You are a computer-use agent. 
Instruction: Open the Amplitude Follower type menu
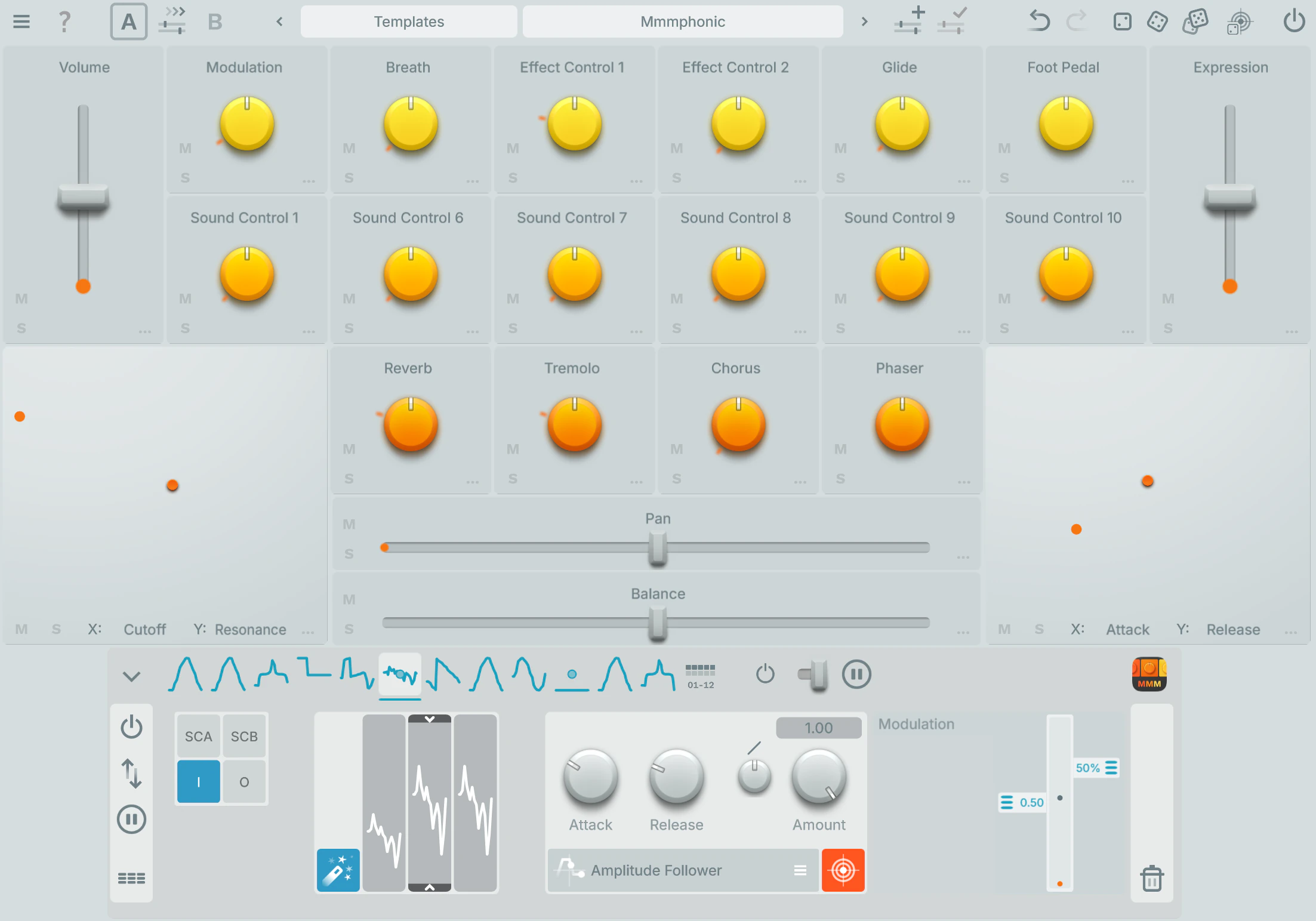[683, 870]
